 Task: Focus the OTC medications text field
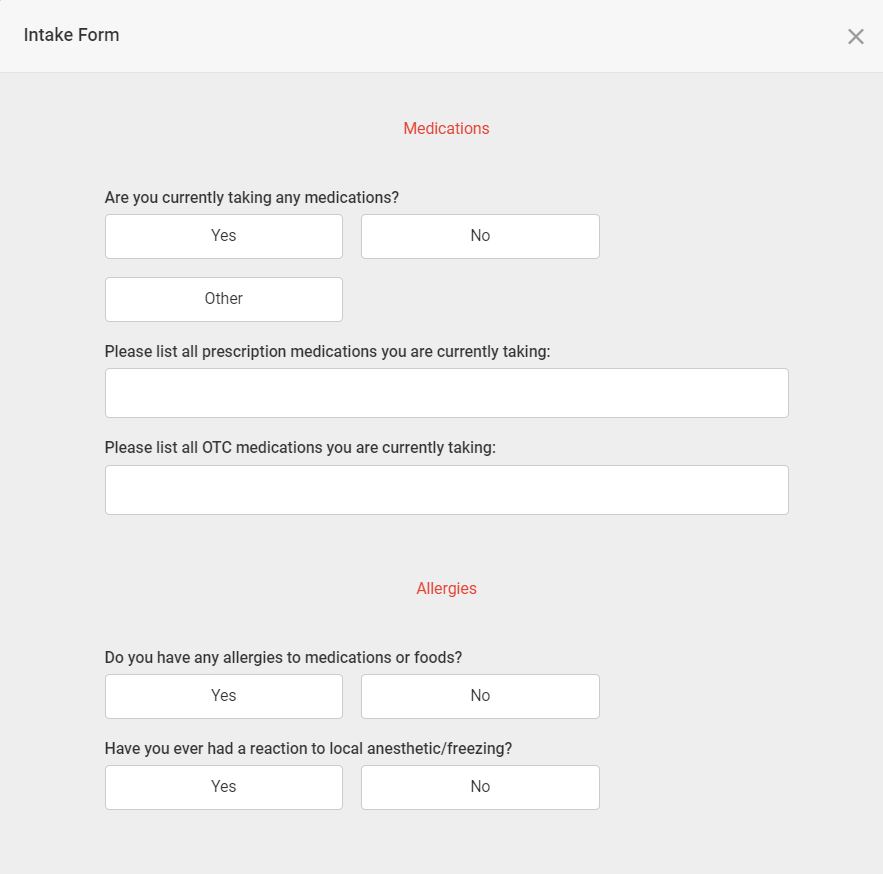(447, 490)
